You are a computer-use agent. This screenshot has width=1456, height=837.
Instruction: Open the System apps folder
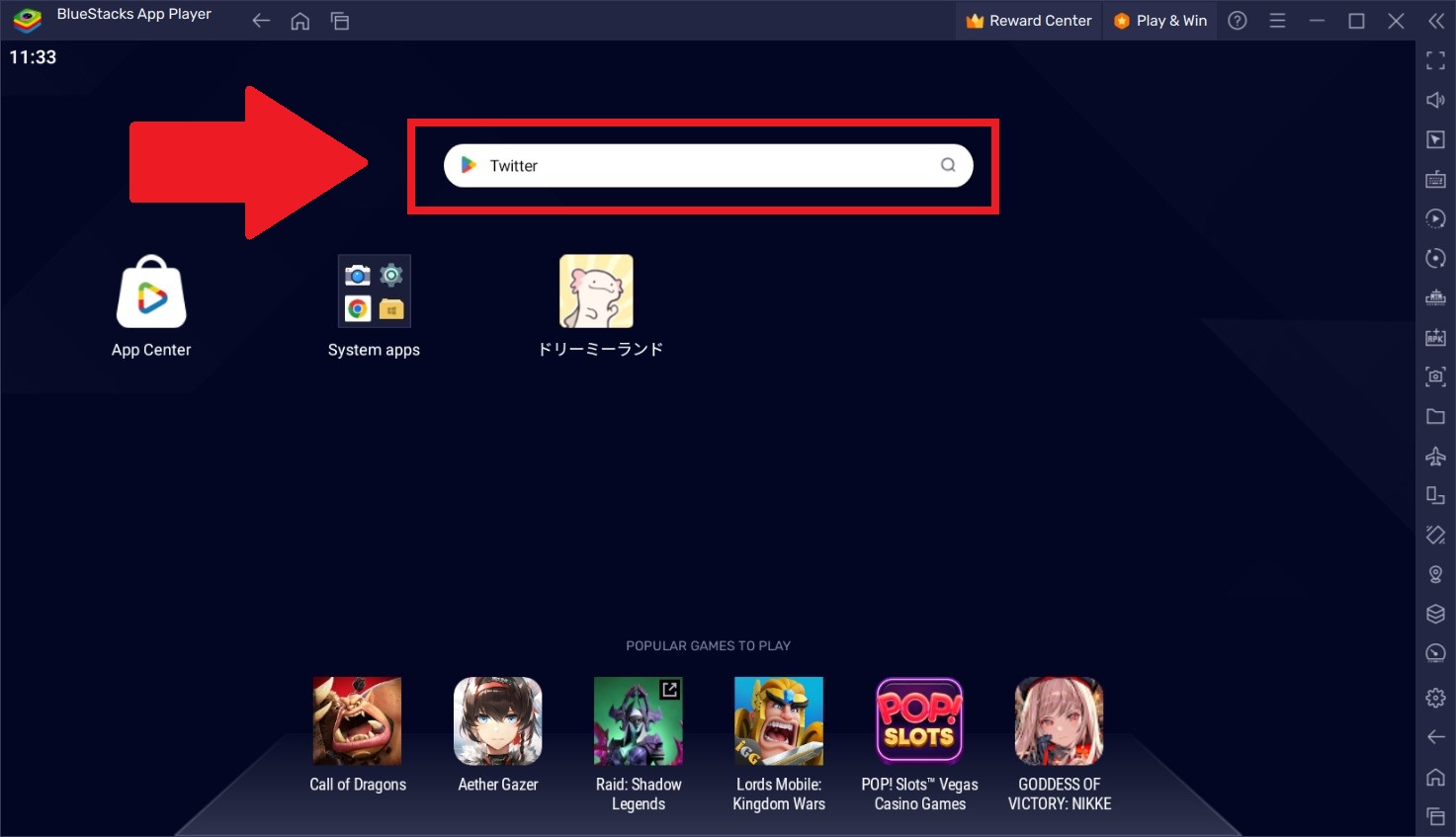point(374,292)
